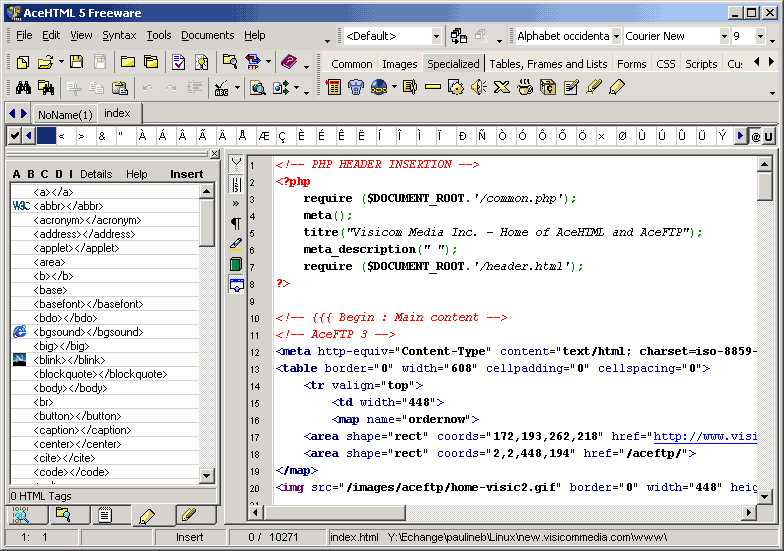
Task: Click the horizontal rule icon in Specialized toolbar
Action: click(432, 87)
